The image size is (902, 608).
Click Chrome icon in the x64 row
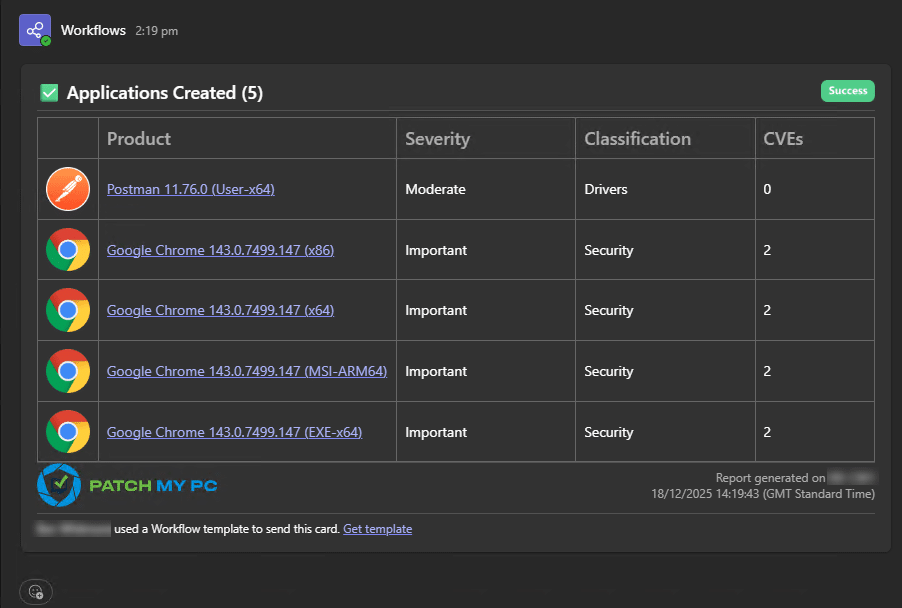click(x=68, y=311)
